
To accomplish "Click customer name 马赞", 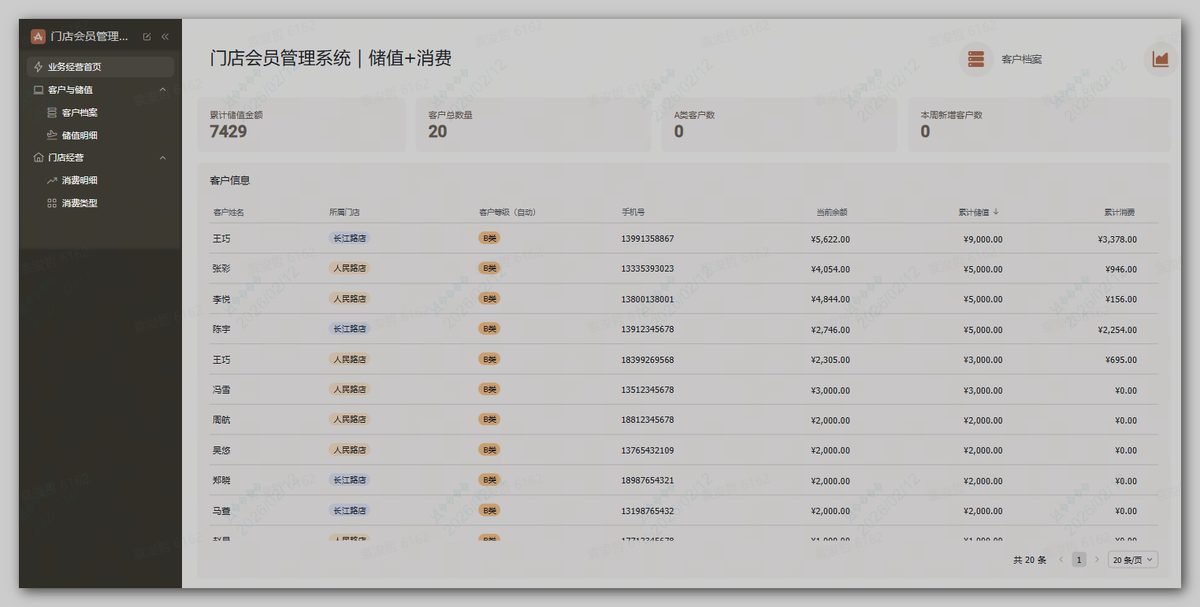I will 221,511.
